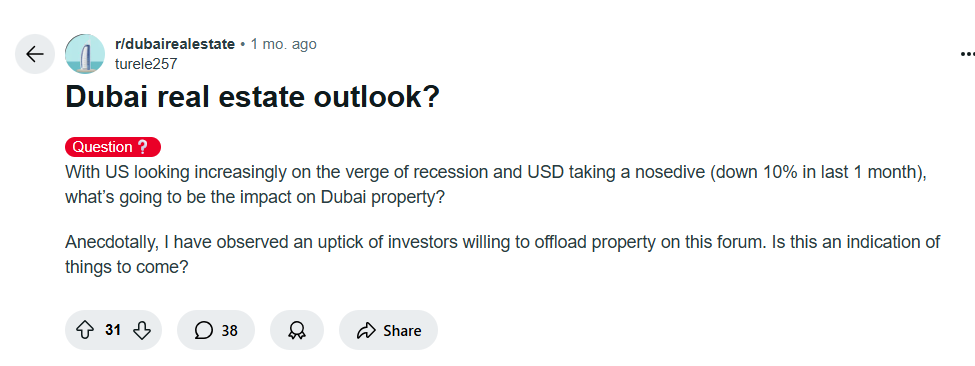The image size is (975, 366).
Task: Click the paragraph beginning with 'Anecdotally'
Action: pyautogui.click(x=502, y=254)
